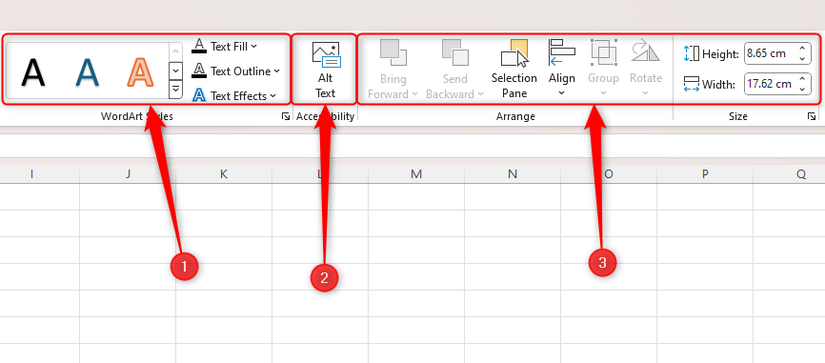Open the Align dropdown
The height and width of the screenshot is (363, 825).
coord(561,68)
